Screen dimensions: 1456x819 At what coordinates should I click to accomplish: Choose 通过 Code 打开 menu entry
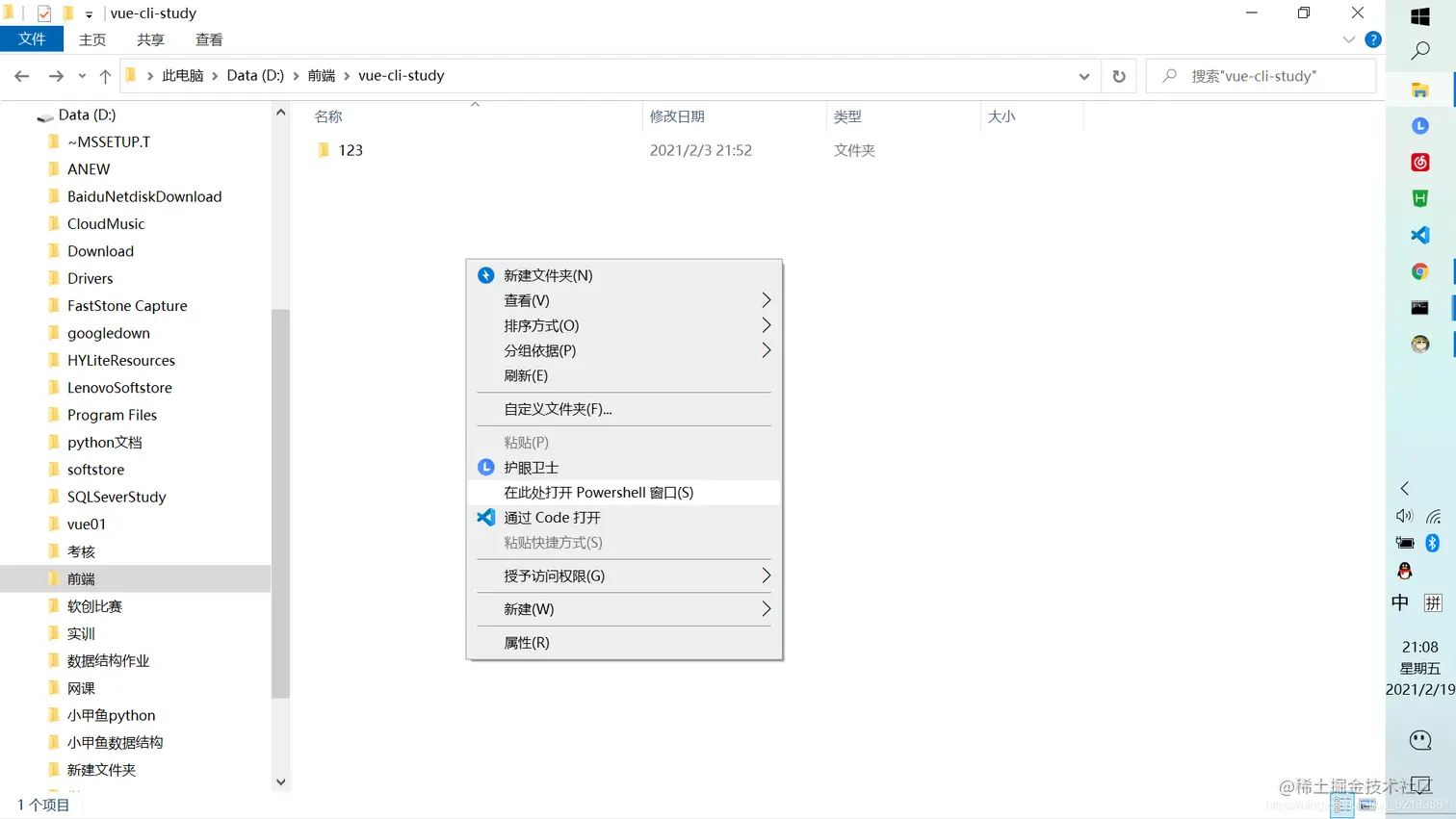tap(624, 518)
